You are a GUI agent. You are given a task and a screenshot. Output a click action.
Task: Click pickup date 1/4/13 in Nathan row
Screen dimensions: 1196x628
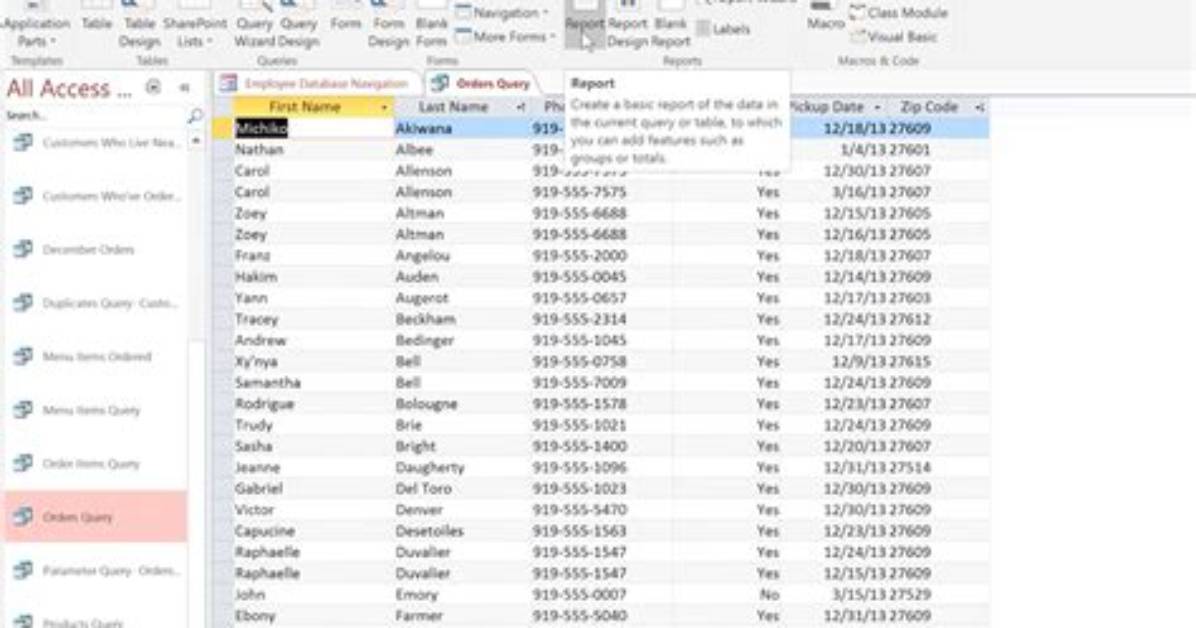pos(863,150)
